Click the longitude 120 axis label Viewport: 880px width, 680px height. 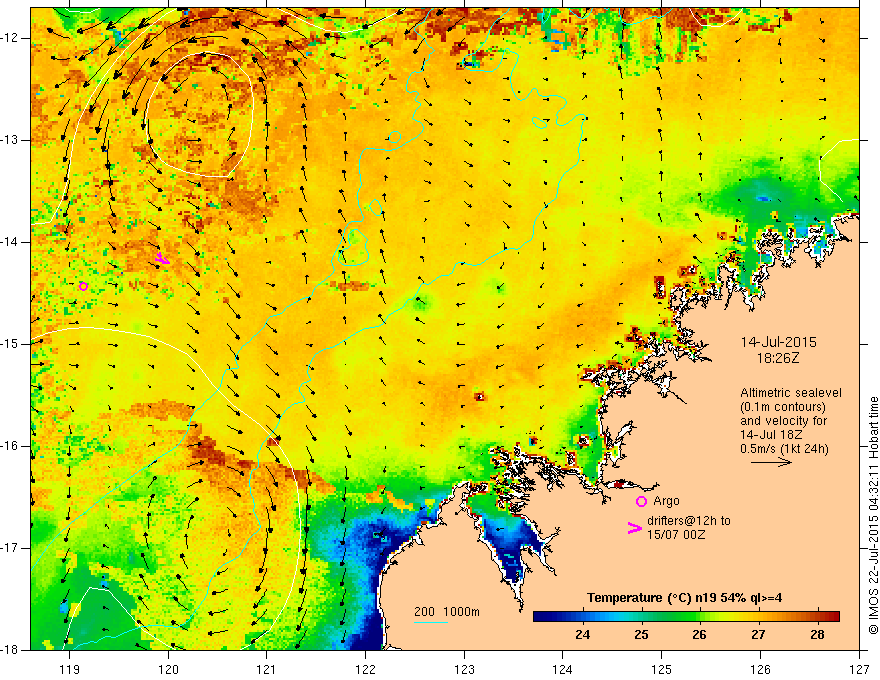pos(168,669)
